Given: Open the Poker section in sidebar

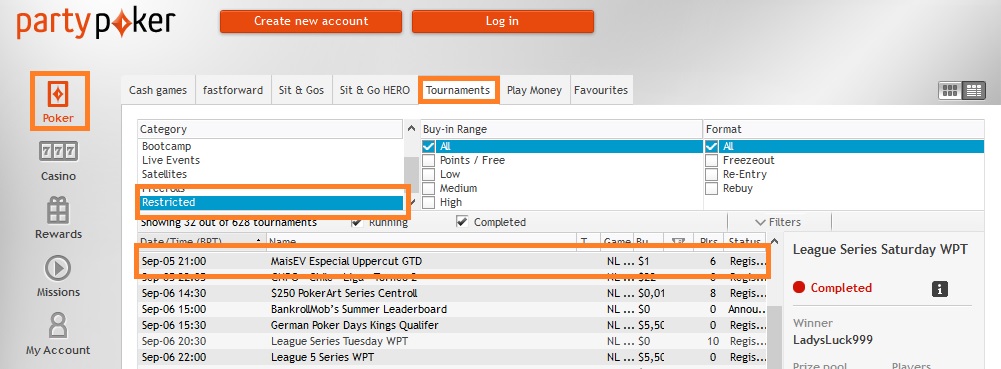Looking at the screenshot, I should pyautogui.click(x=59, y=101).
